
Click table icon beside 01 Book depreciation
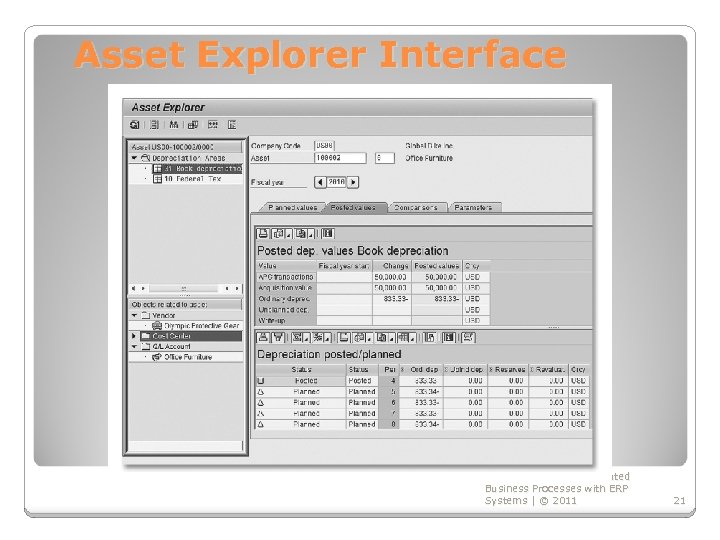click(158, 169)
